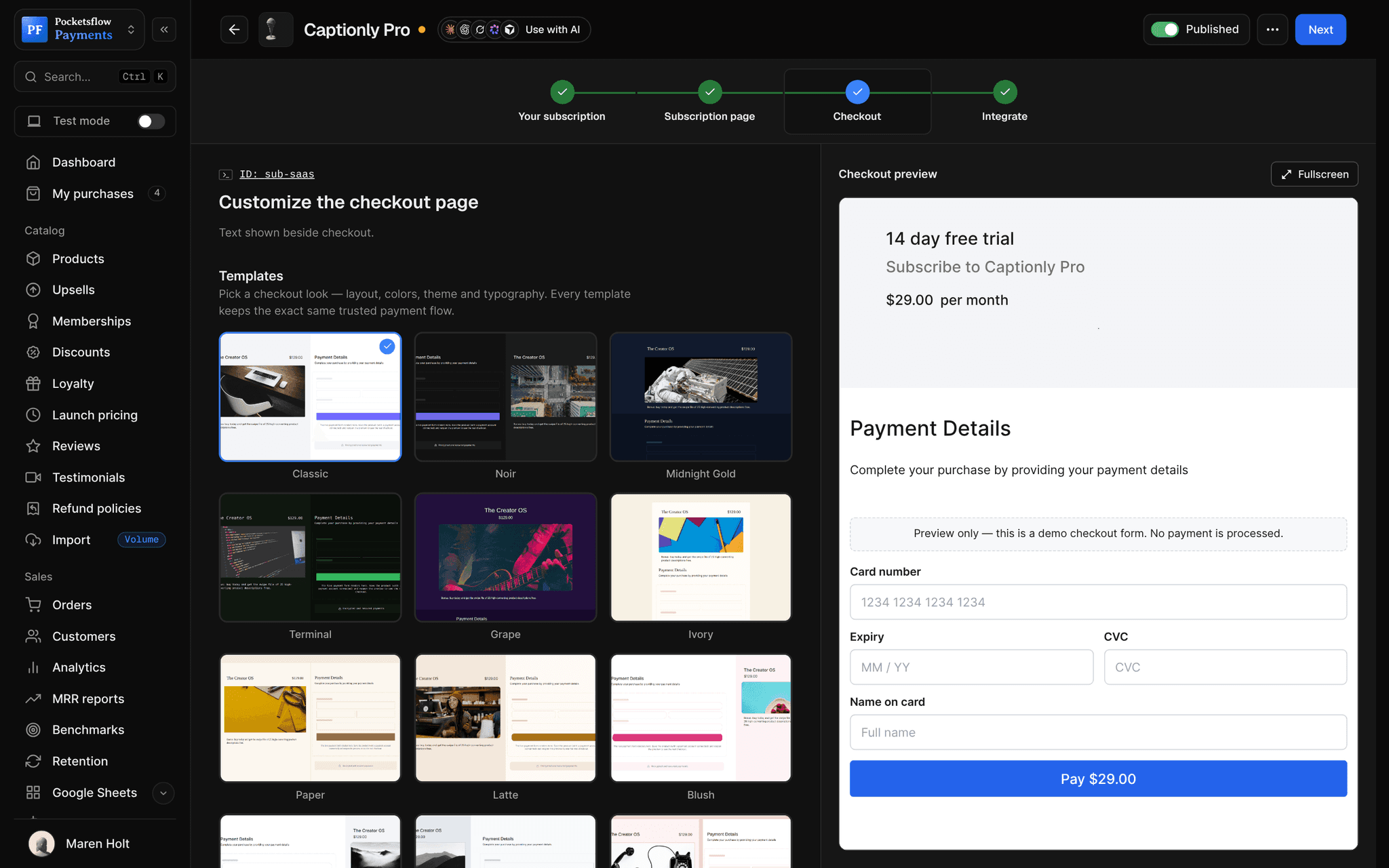The height and width of the screenshot is (868, 1389).
Task: Expand the Google Sheets chevron
Action: 163,793
